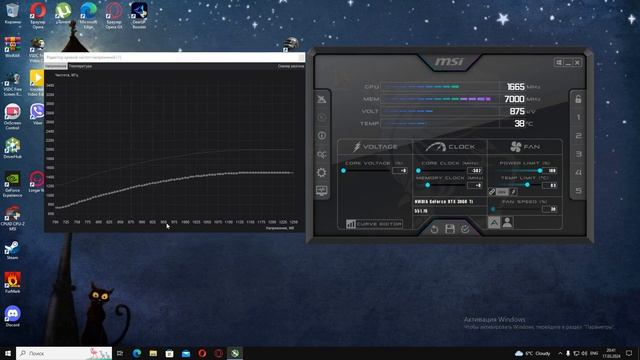
Task: Toggle the profile lock icon in Afterburner
Action: (578, 99)
